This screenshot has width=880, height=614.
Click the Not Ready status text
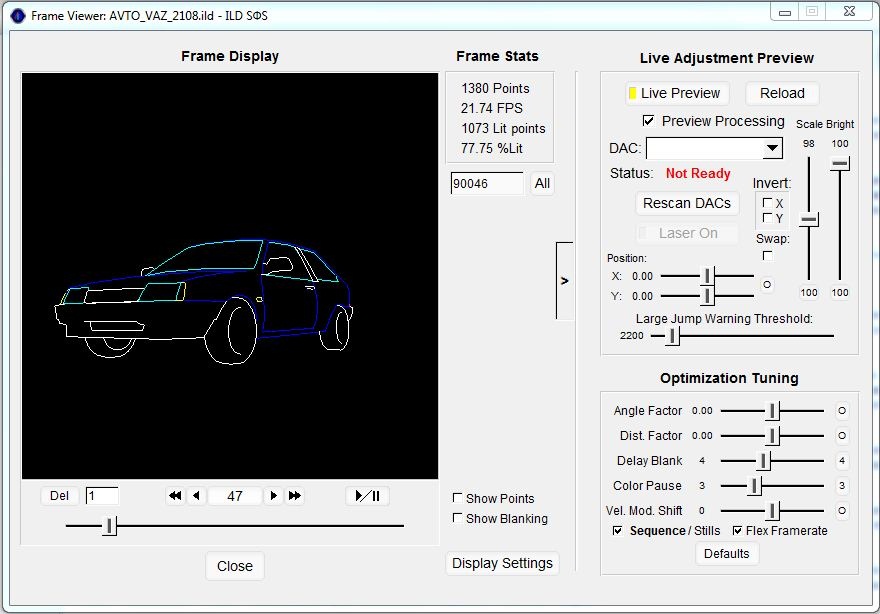tap(698, 173)
